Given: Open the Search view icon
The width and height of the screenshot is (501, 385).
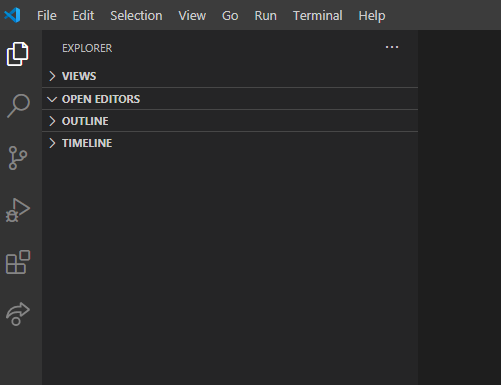Looking at the screenshot, I should point(18,106).
